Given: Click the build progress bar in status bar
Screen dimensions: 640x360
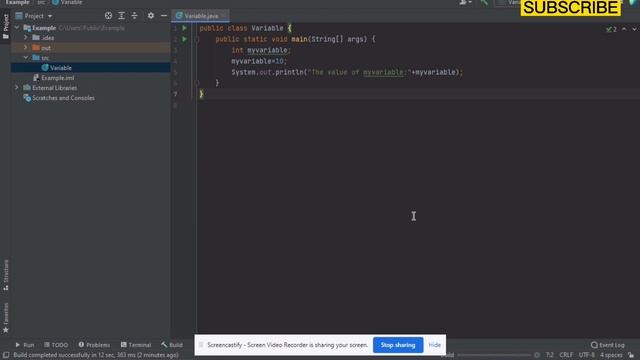Looking at the screenshot, I should (x=494, y=355).
